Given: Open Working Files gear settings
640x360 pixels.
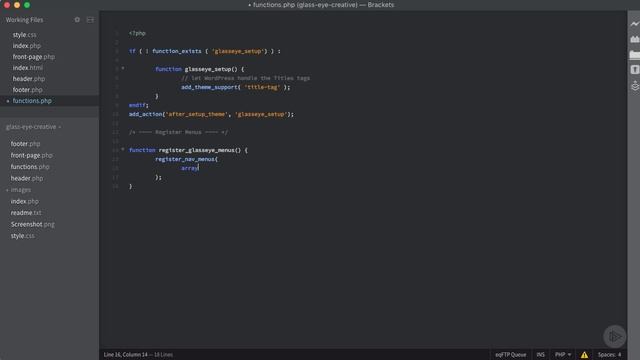Looking at the screenshot, I should [77, 20].
